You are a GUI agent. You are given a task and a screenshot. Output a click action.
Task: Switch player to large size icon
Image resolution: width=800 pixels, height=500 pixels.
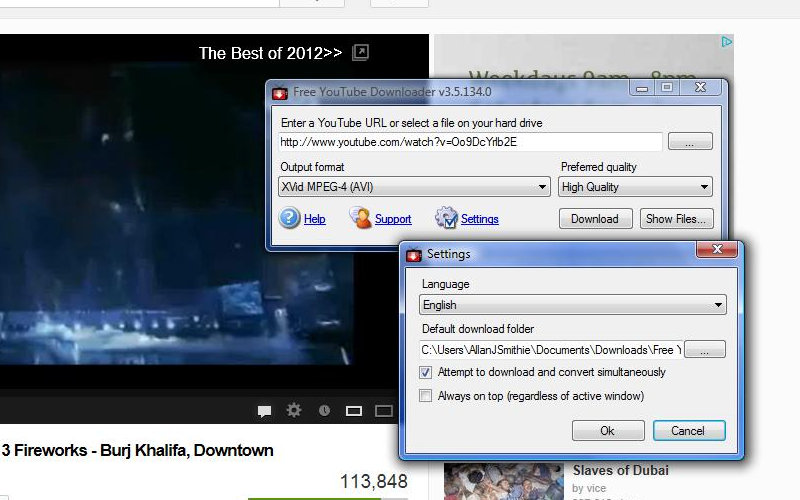[x=384, y=411]
